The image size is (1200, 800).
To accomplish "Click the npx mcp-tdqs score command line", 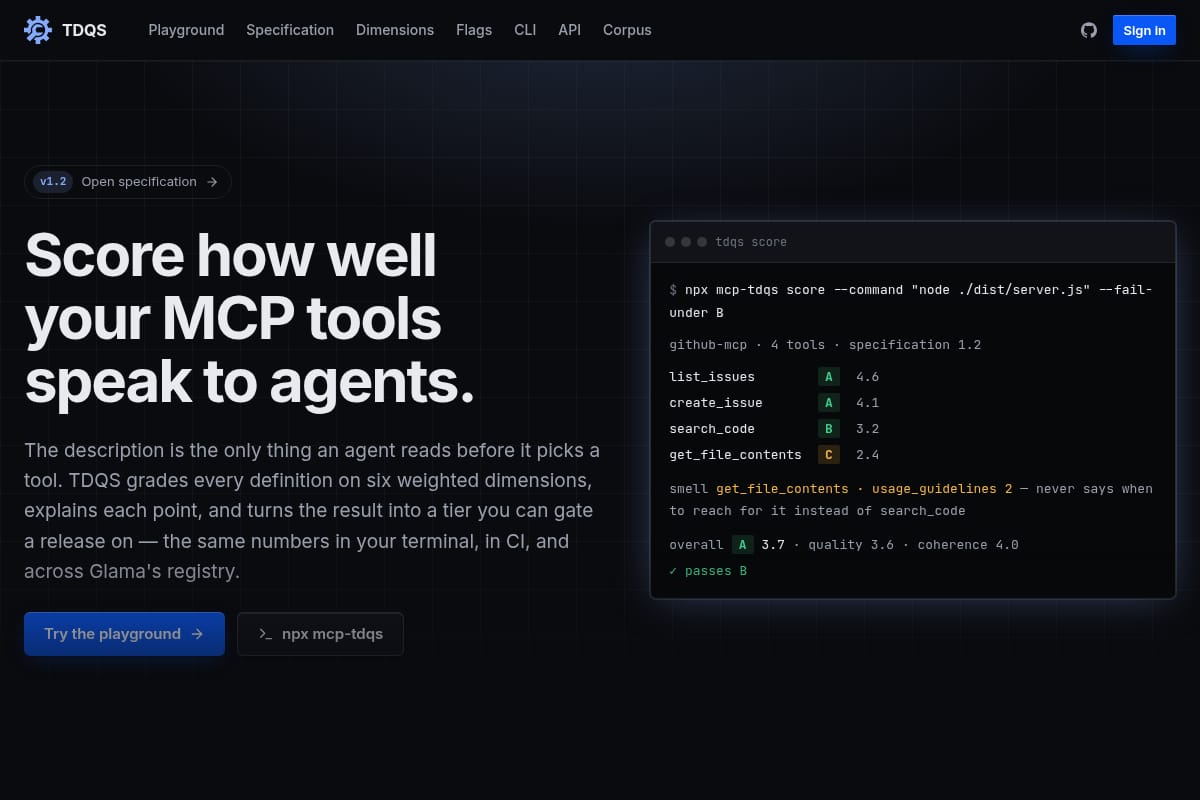I will 911,301.
